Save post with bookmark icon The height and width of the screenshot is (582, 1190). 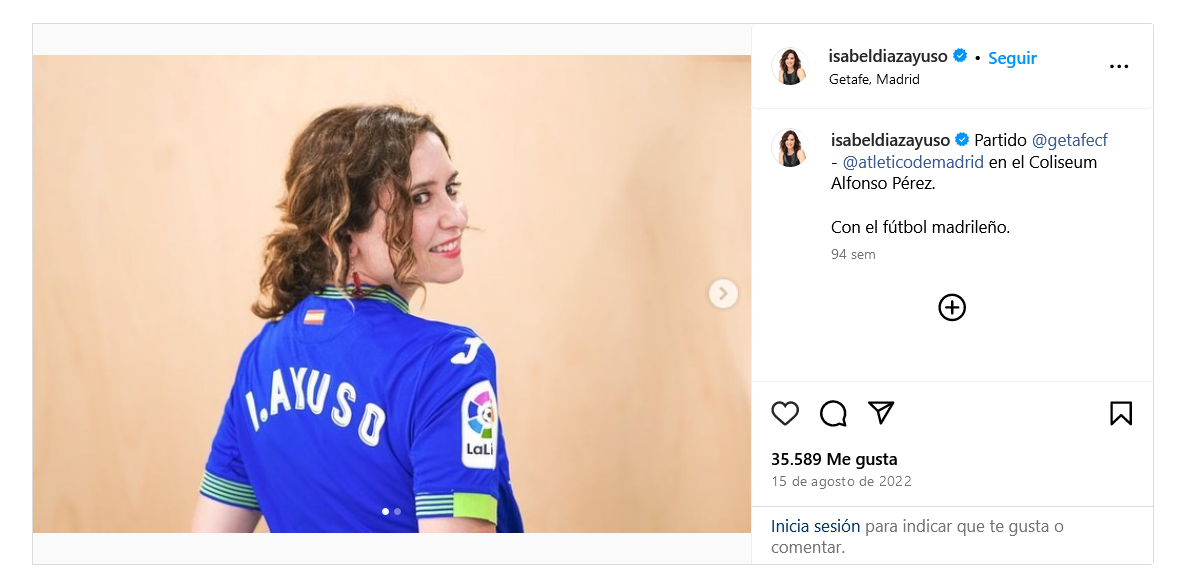1120,414
